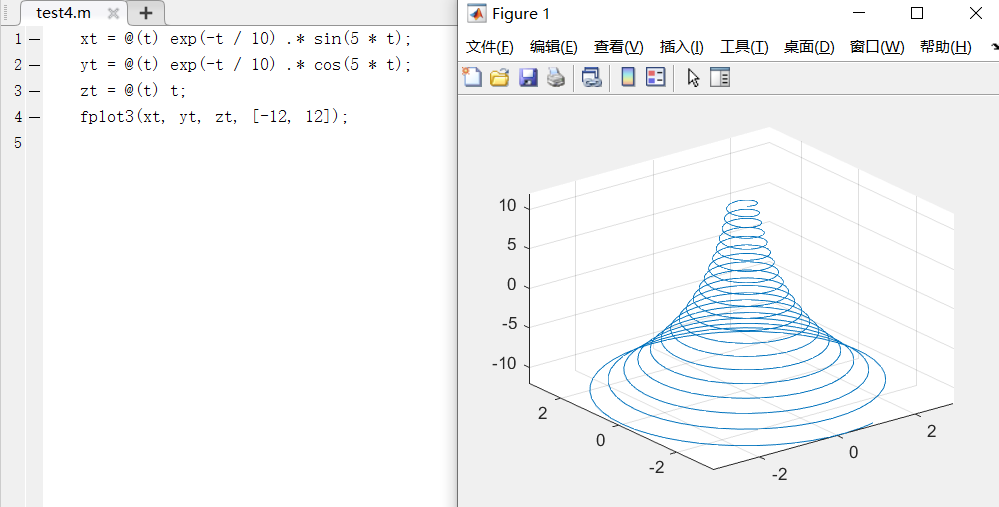Open the 插入(I) menu
The width and height of the screenshot is (999, 507).
[682, 47]
